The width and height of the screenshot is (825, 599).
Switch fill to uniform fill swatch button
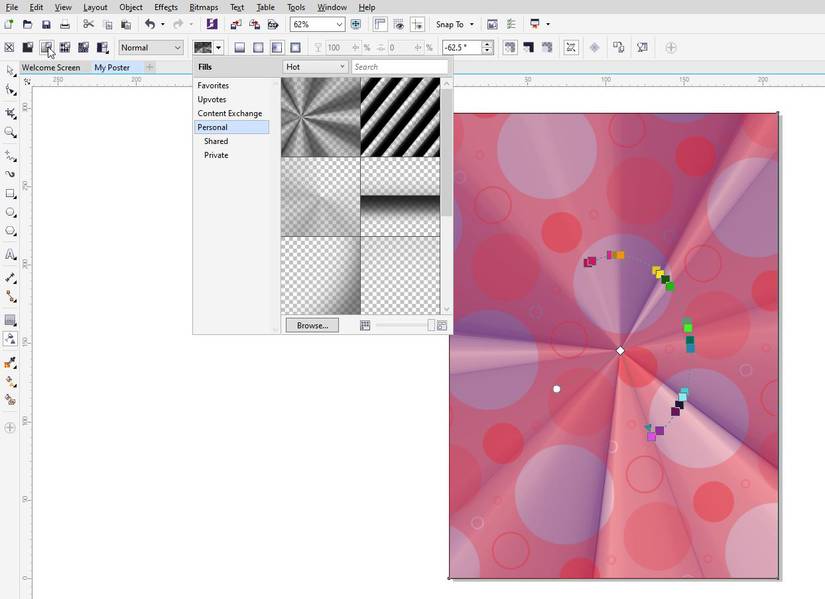(238, 46)
